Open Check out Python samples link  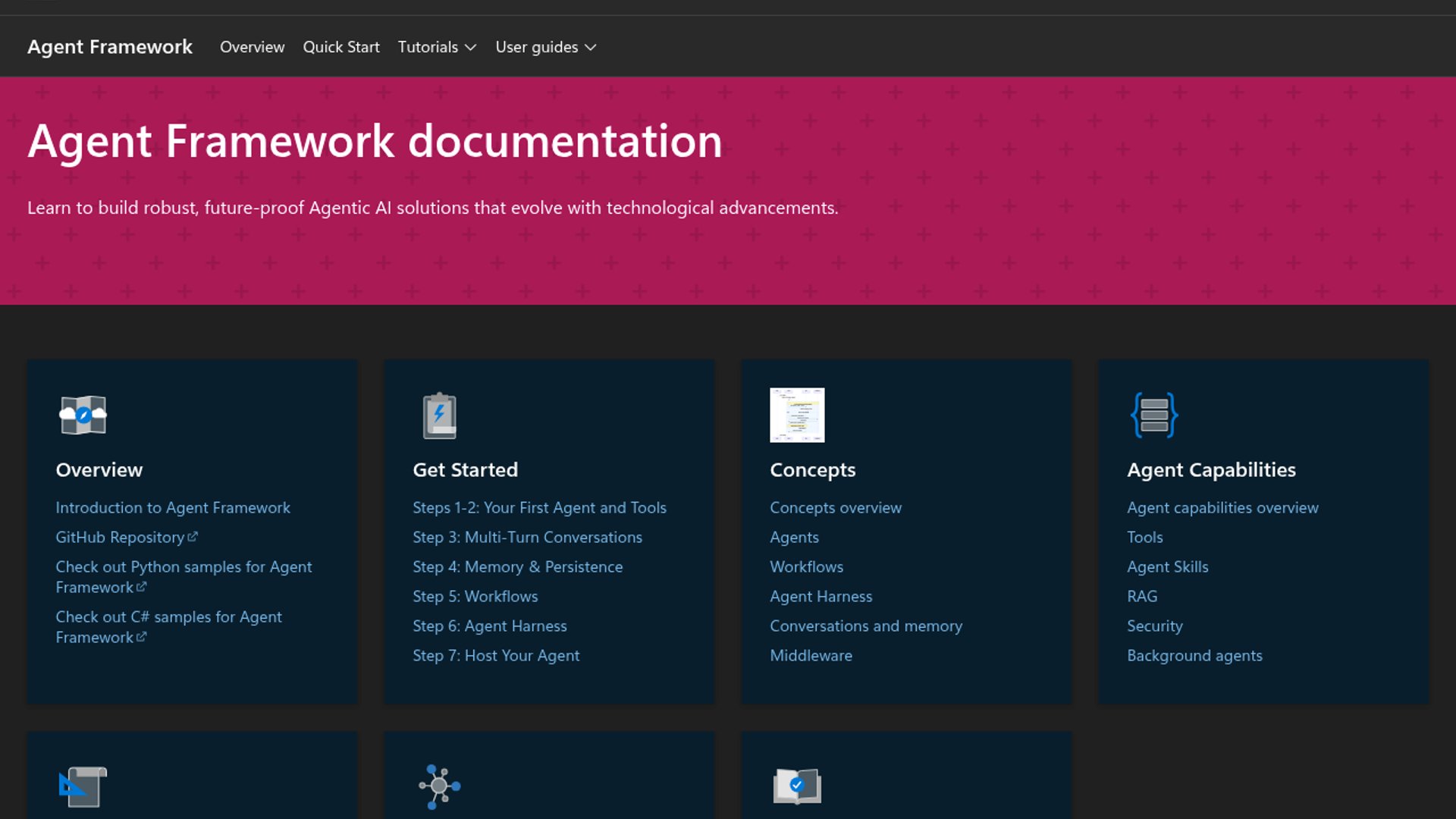point(184,577)
